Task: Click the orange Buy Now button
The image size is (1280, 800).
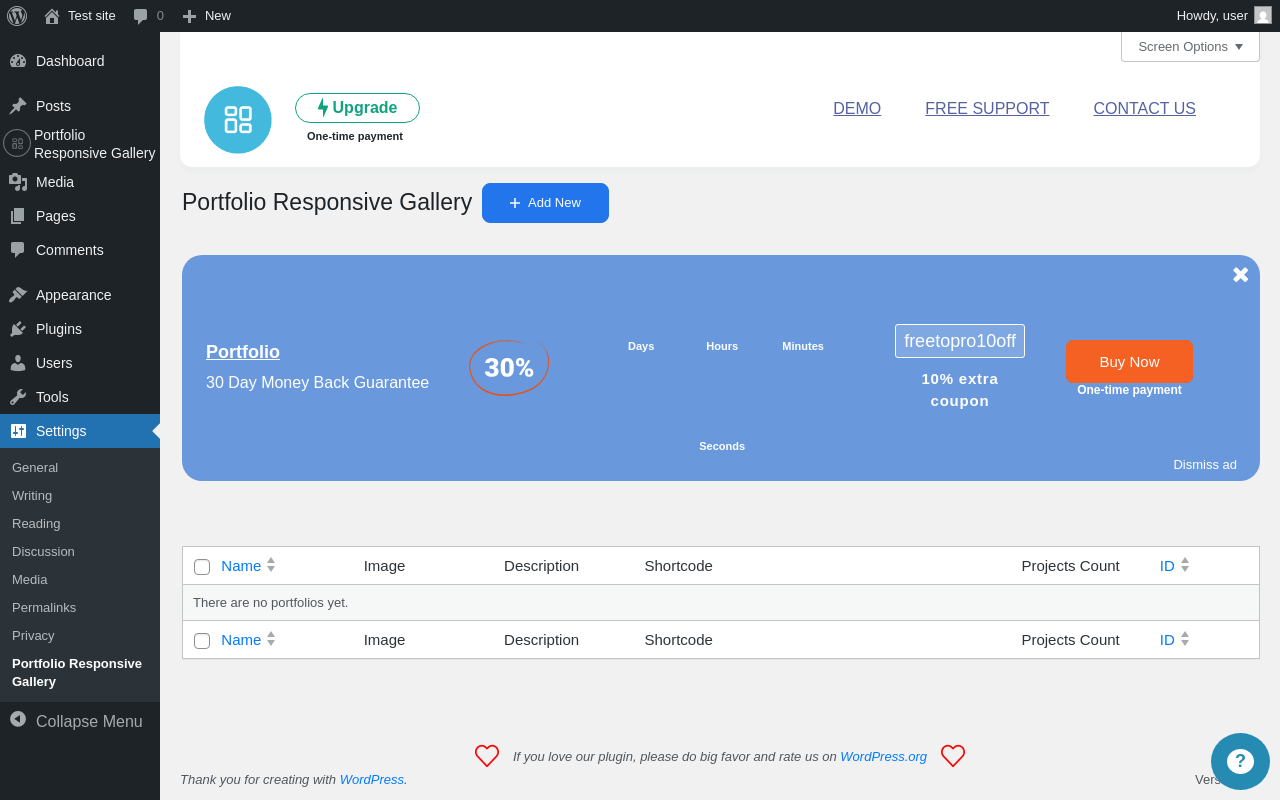Action: tap(1129, 361)
